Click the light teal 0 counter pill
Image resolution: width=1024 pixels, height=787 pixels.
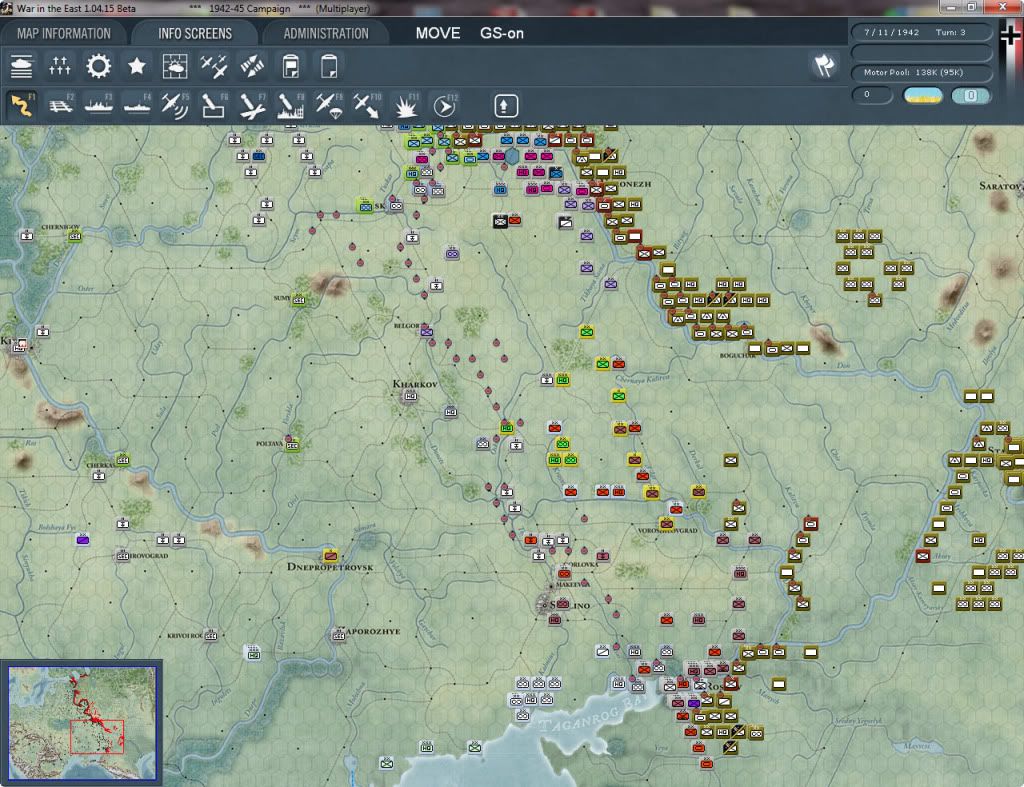pos(970,95)
